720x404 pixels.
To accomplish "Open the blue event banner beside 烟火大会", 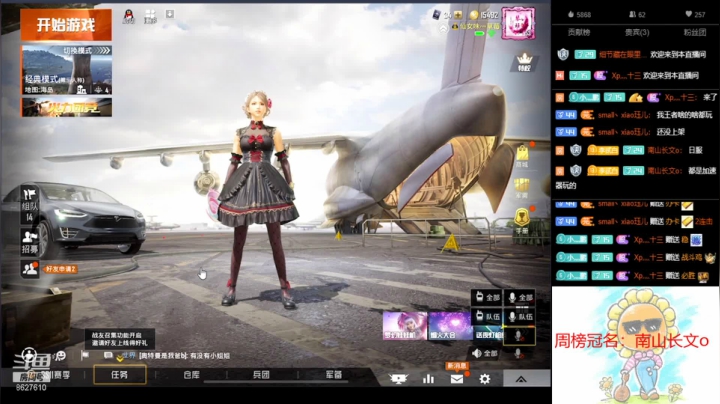I will coord(489,332).
